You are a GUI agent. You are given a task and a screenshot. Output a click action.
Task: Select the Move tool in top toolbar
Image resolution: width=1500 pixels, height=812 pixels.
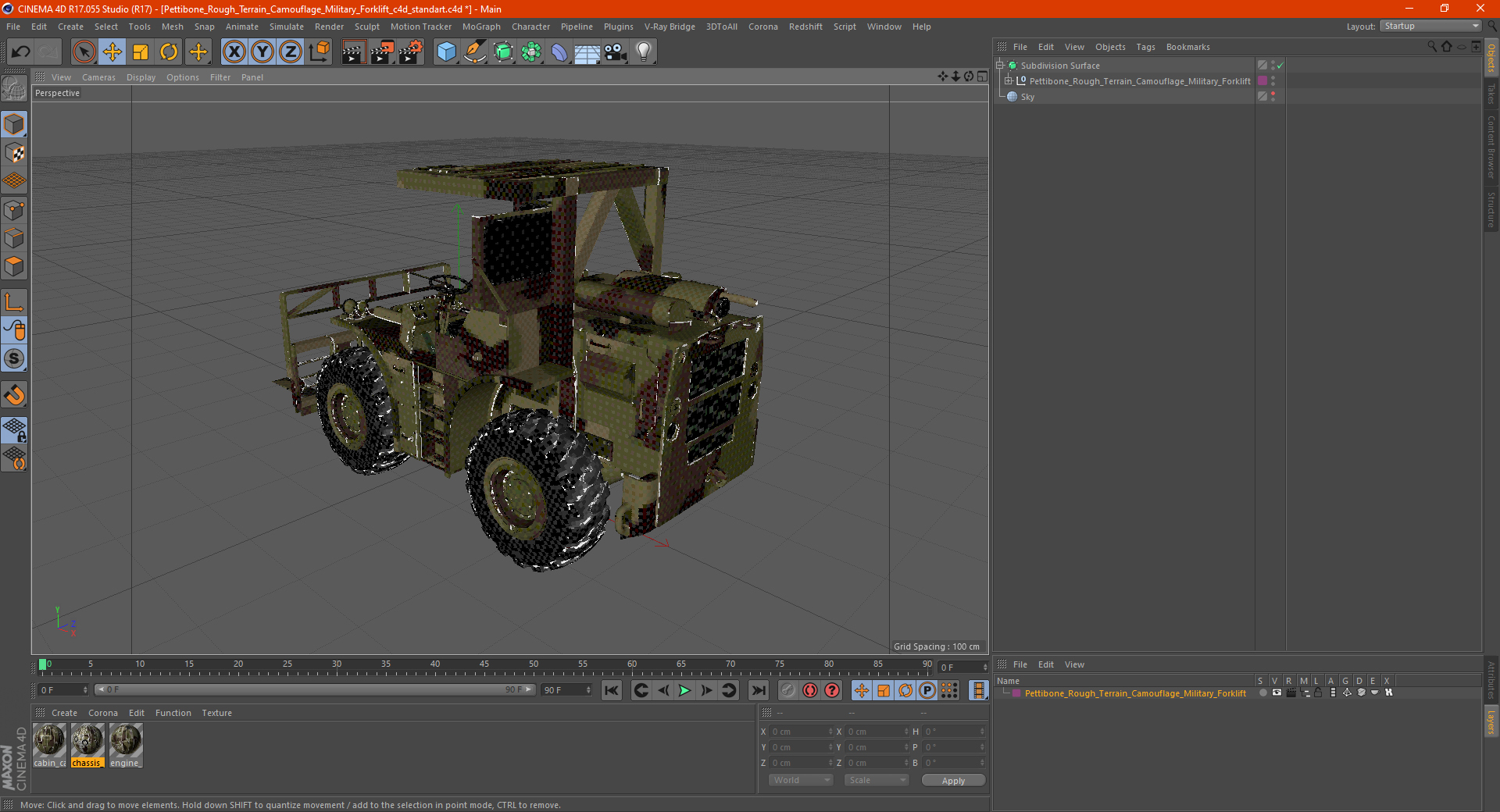(112, 52)
